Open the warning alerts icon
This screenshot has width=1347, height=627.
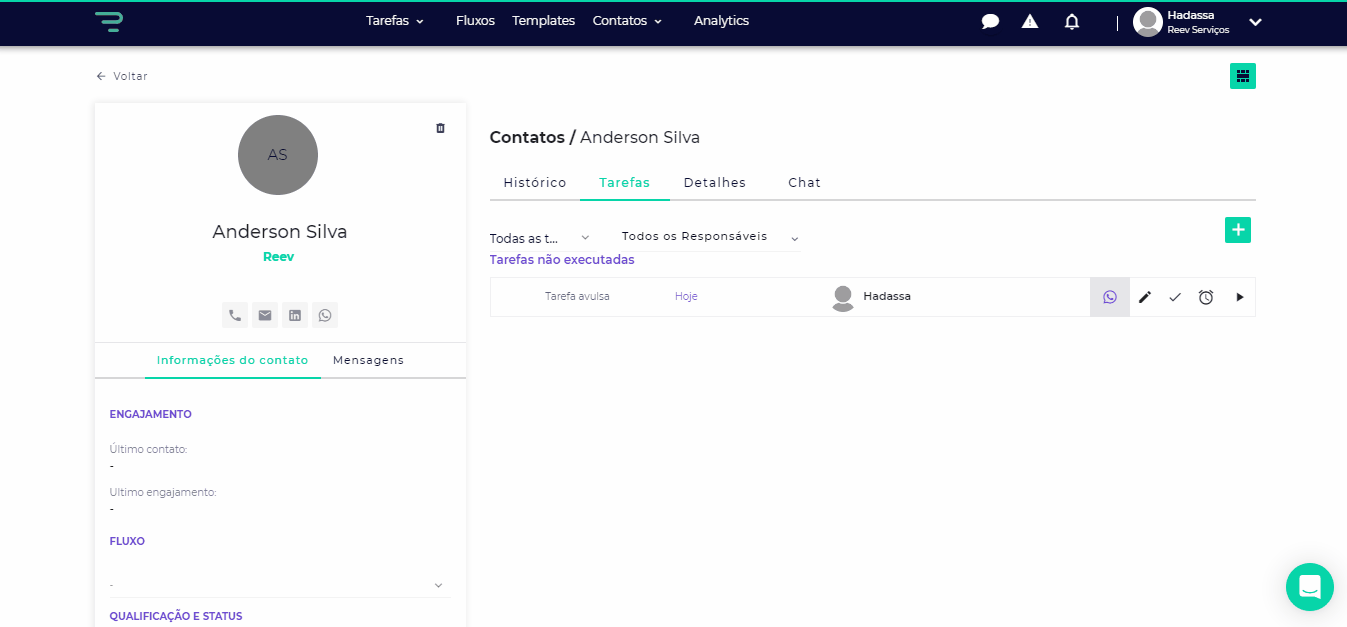click(x=1030, y=21)
